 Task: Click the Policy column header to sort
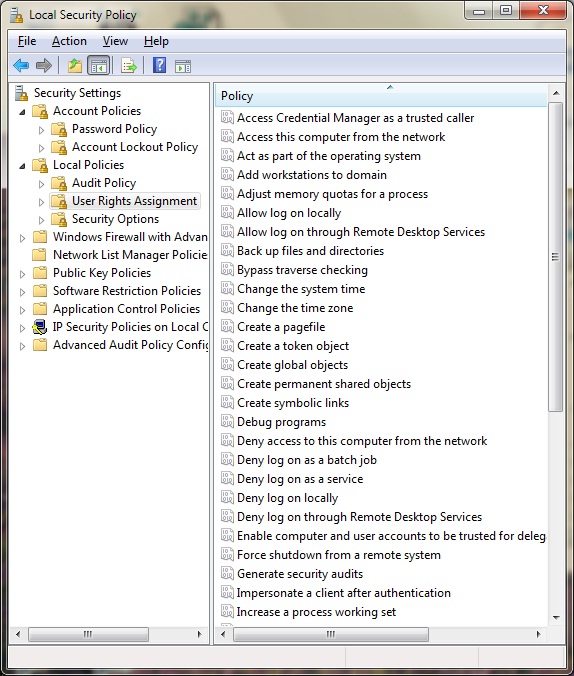tap(381, 95)
